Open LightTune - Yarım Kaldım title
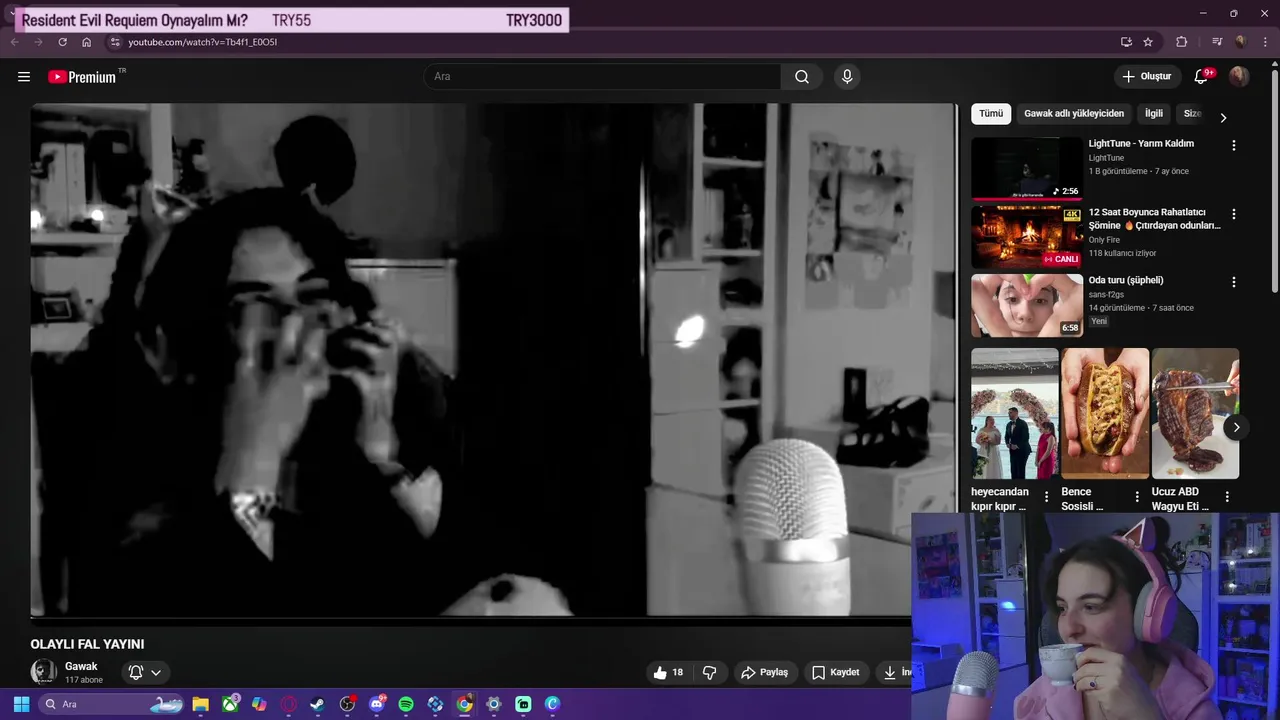 coord(1141,144)
